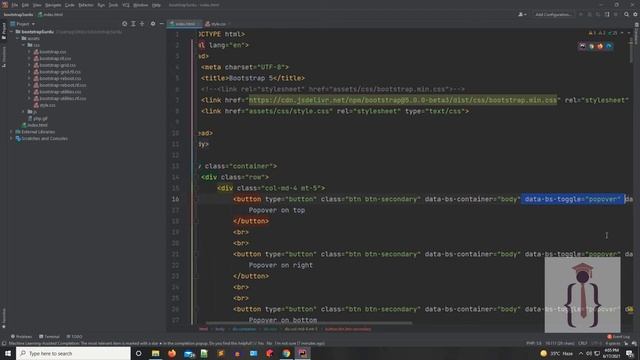The height and width of the screenshot is (360, 640).
Task: Collapse the bootstrap5urdu root folder
Action: pyautogui.click(x=11, y=31)
